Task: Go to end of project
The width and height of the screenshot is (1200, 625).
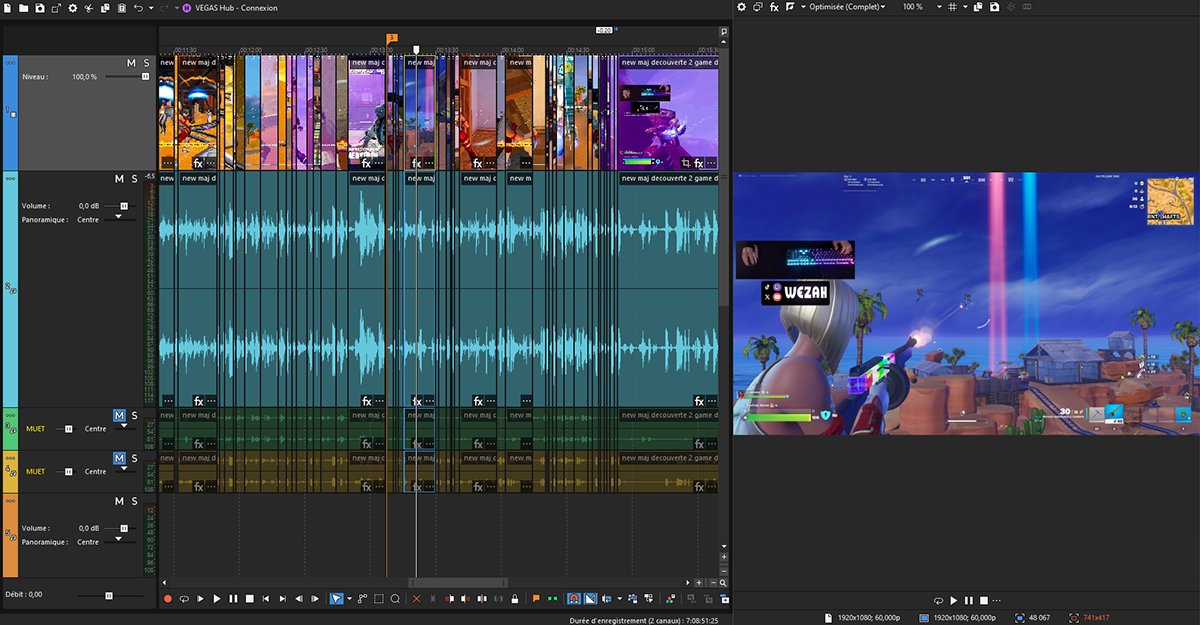Action: point(282,599)
